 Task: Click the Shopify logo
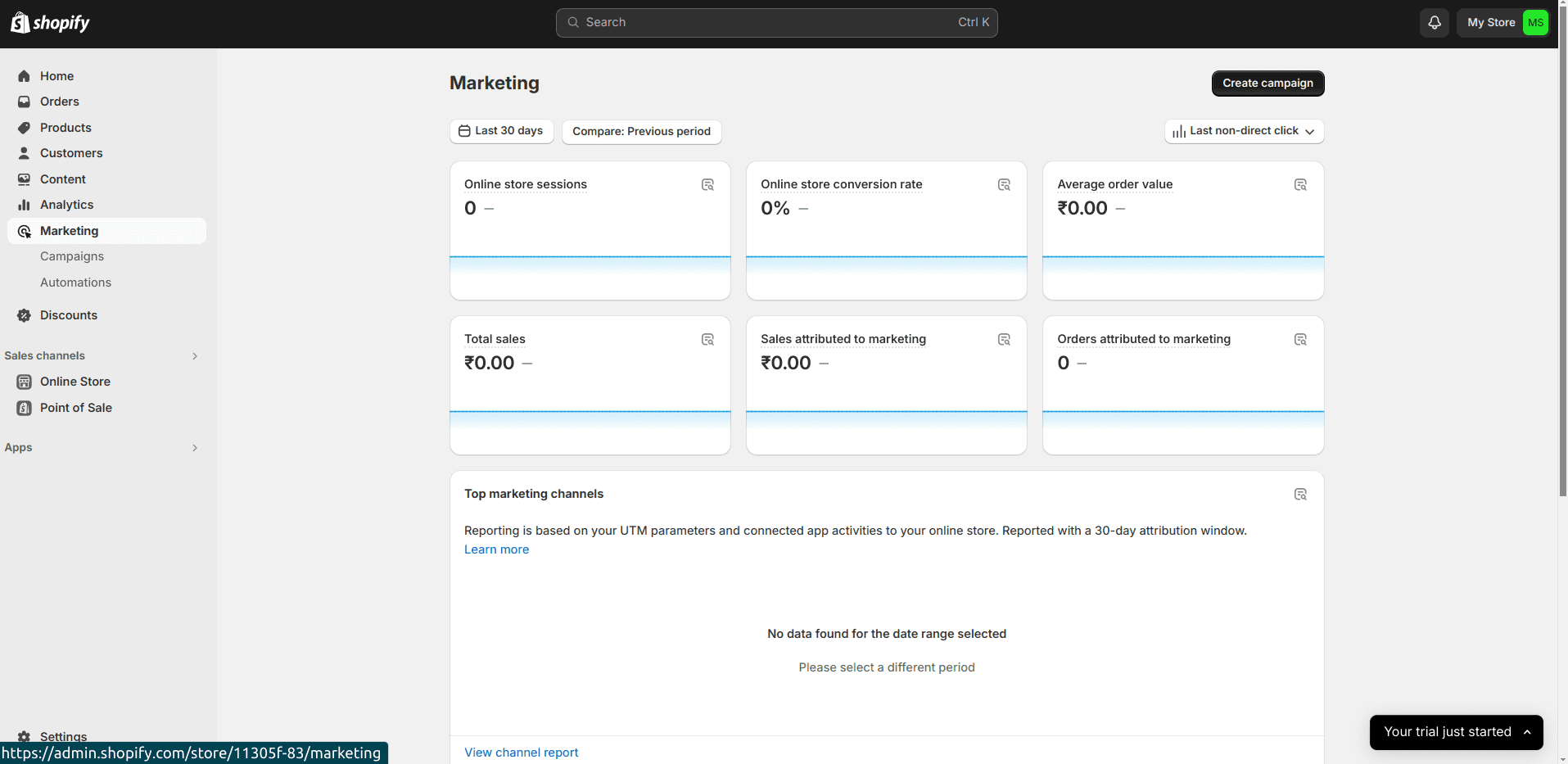50,22
